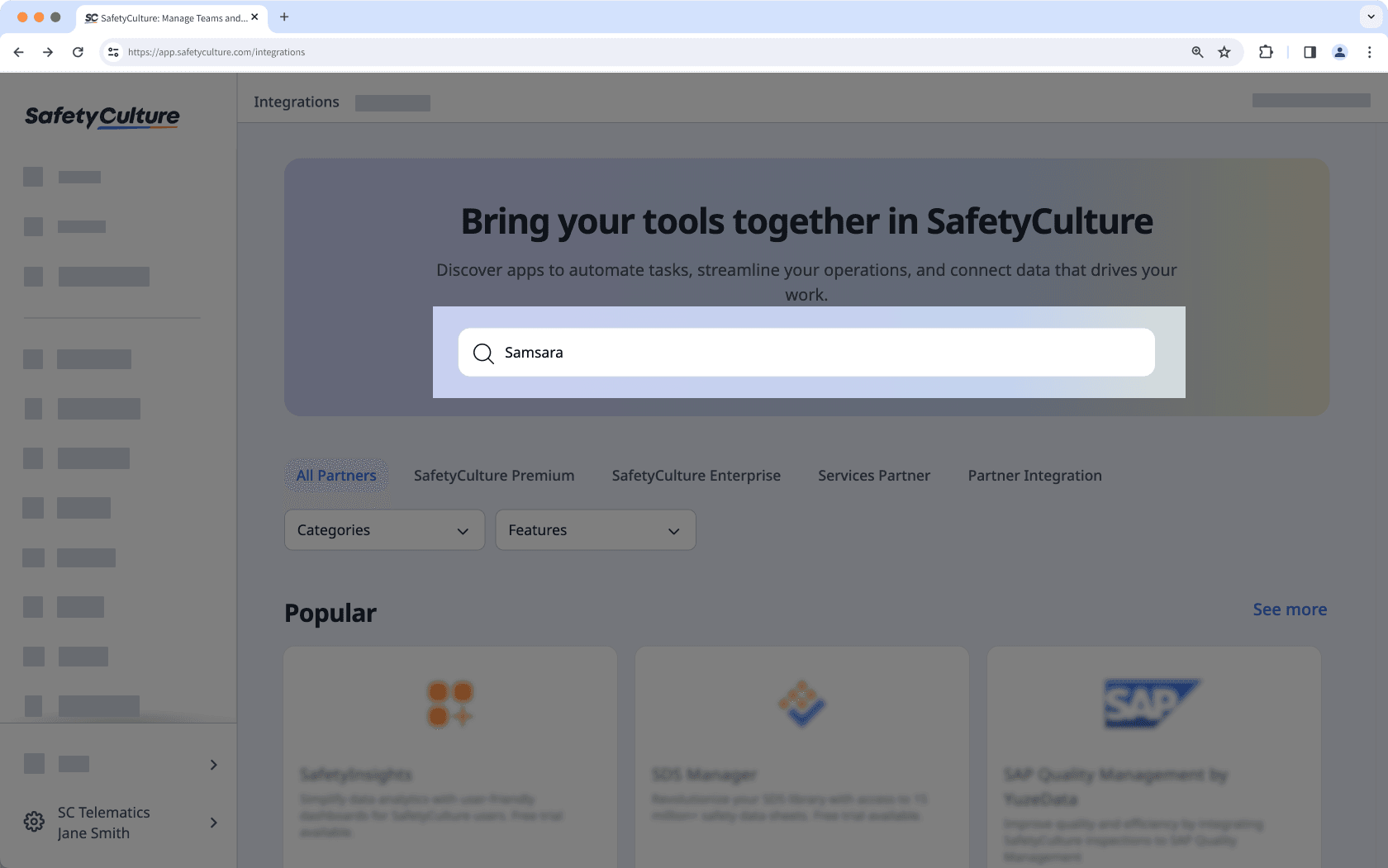
Task: Select the All Partners filter
Action: 336,475
